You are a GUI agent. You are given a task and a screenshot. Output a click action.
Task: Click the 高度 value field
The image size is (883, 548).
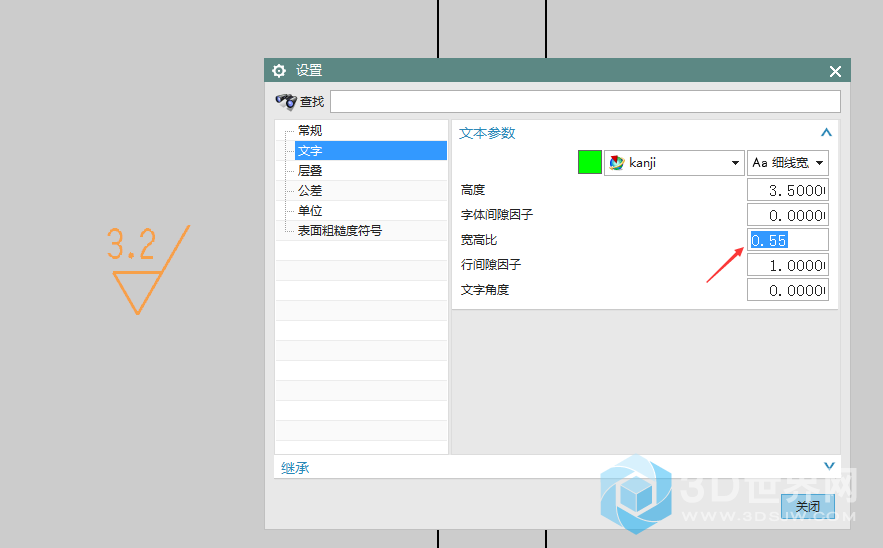[788, 190]
